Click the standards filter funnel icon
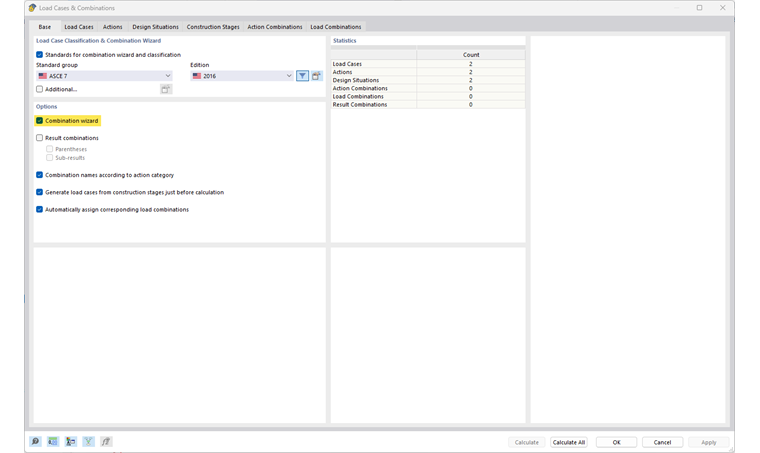This screenshot has width=760, height=453. click(x=302, y=76)
